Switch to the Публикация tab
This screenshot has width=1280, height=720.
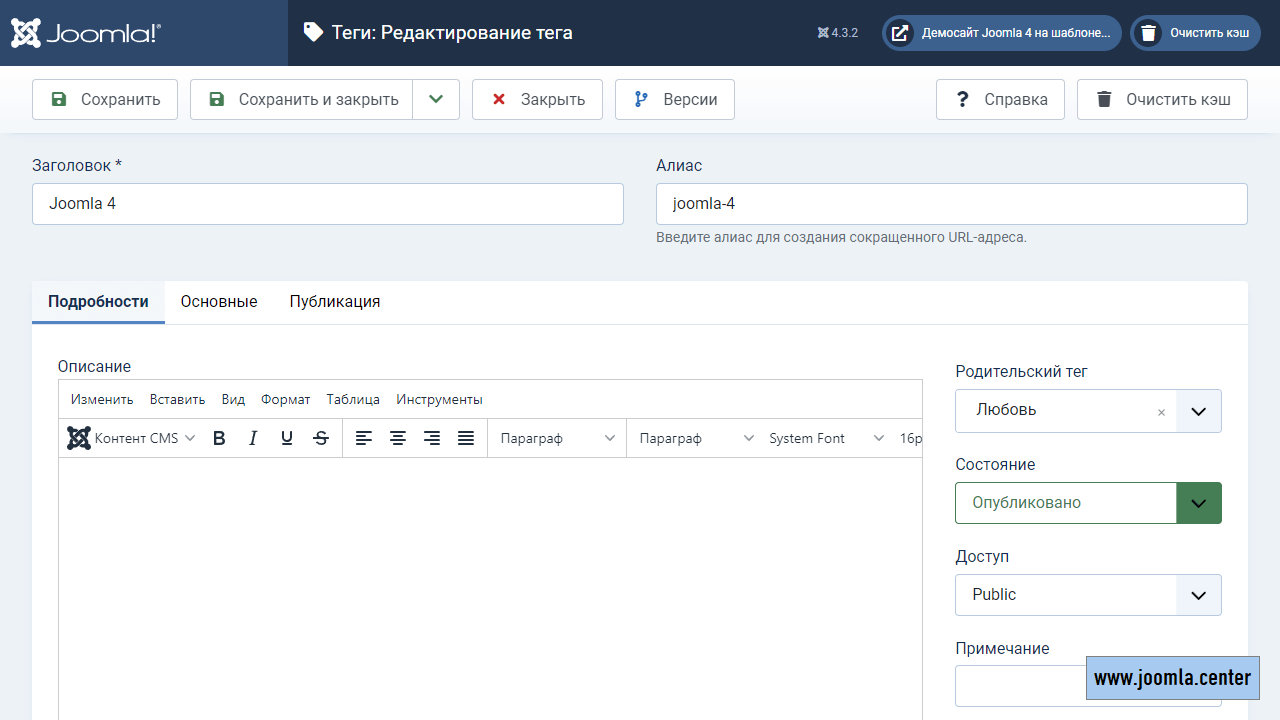tap(335, 301)
